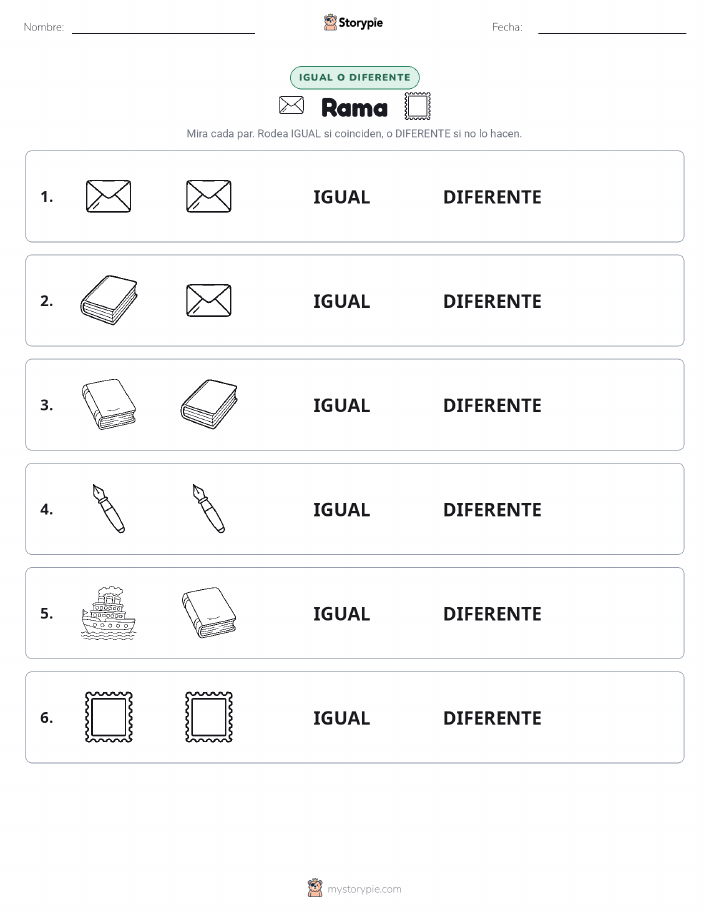Click the Nombre line field
Screen dimensions: 709x917
(x=163, y=27)
